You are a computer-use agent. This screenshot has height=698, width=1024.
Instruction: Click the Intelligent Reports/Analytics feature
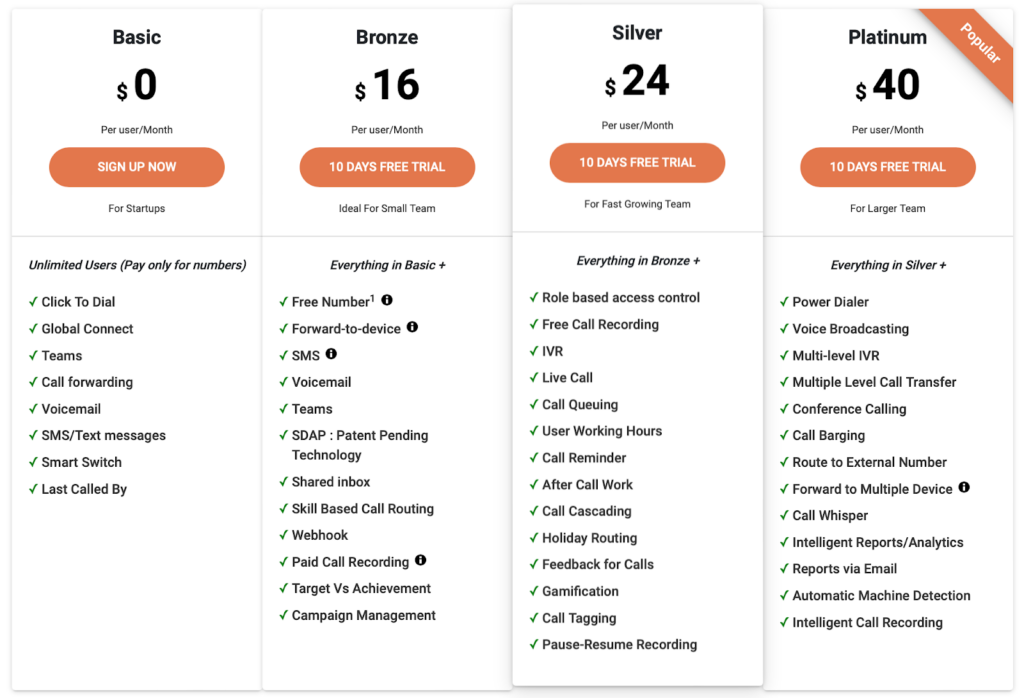[x=878, y=542]
